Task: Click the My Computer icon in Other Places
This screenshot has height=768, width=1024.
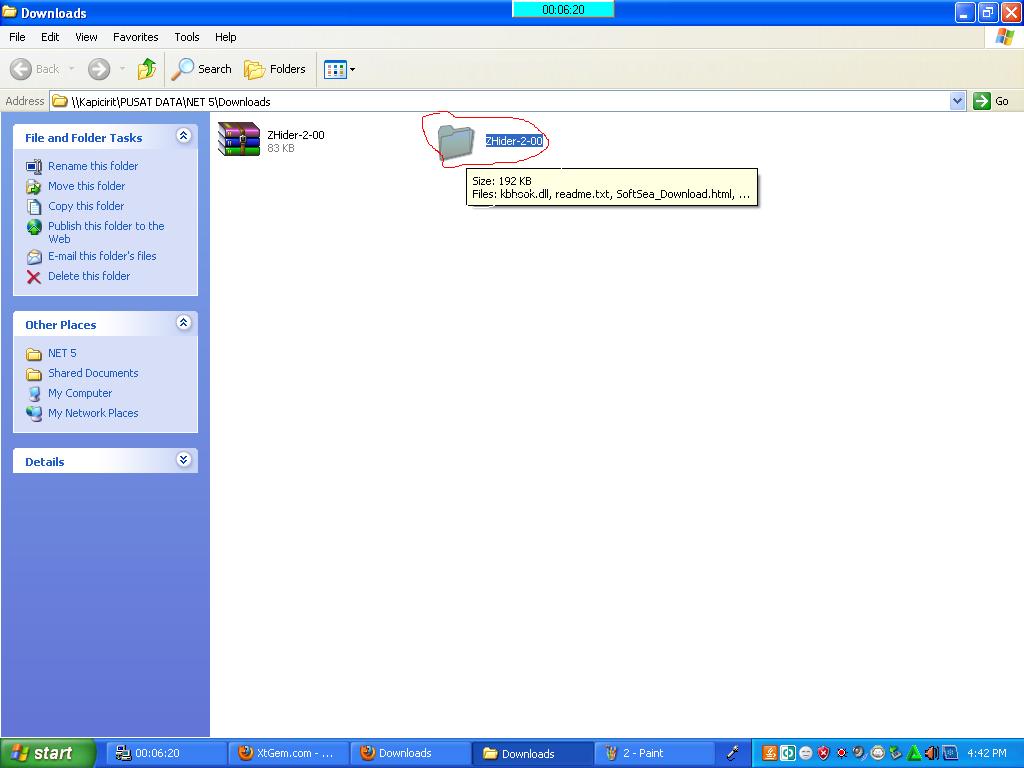Action: click(34, 394)
